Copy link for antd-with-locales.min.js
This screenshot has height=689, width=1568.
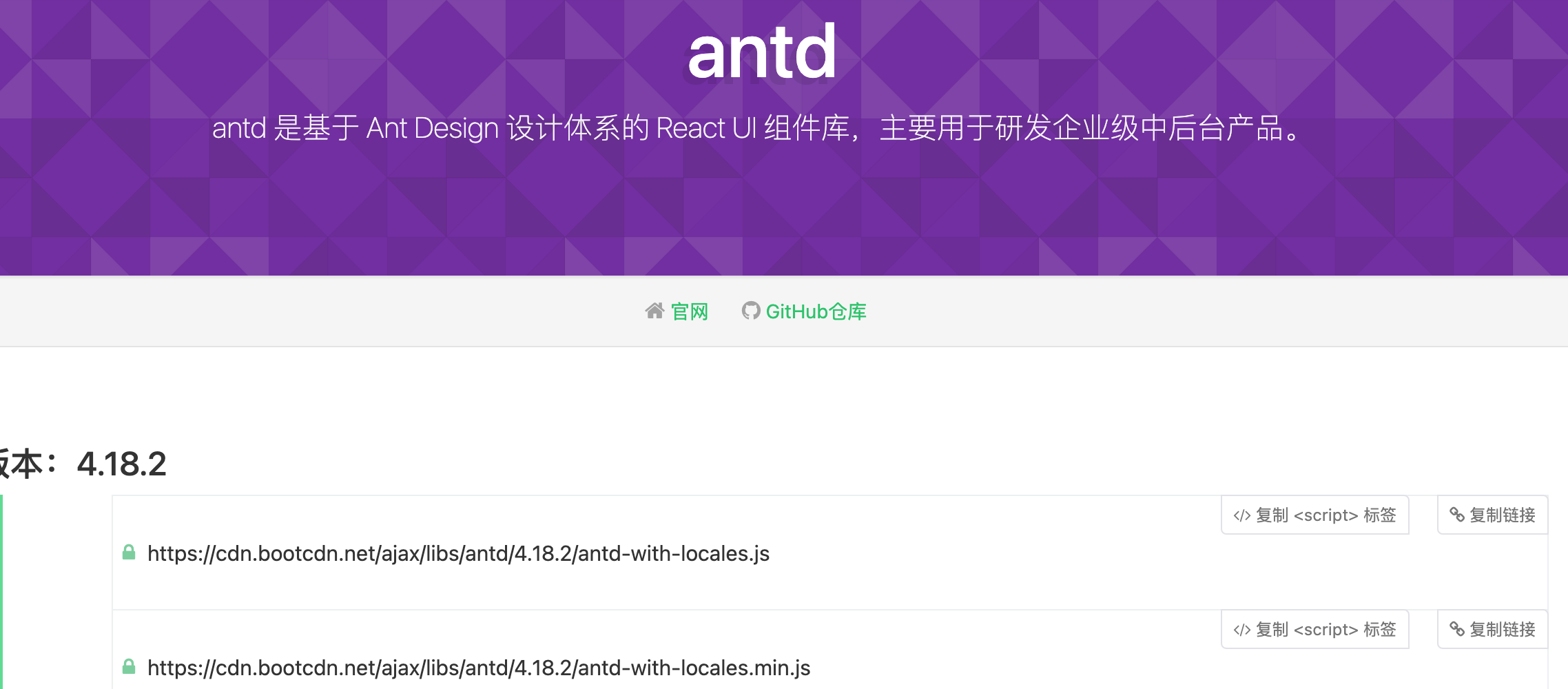tap(1493, 629)
